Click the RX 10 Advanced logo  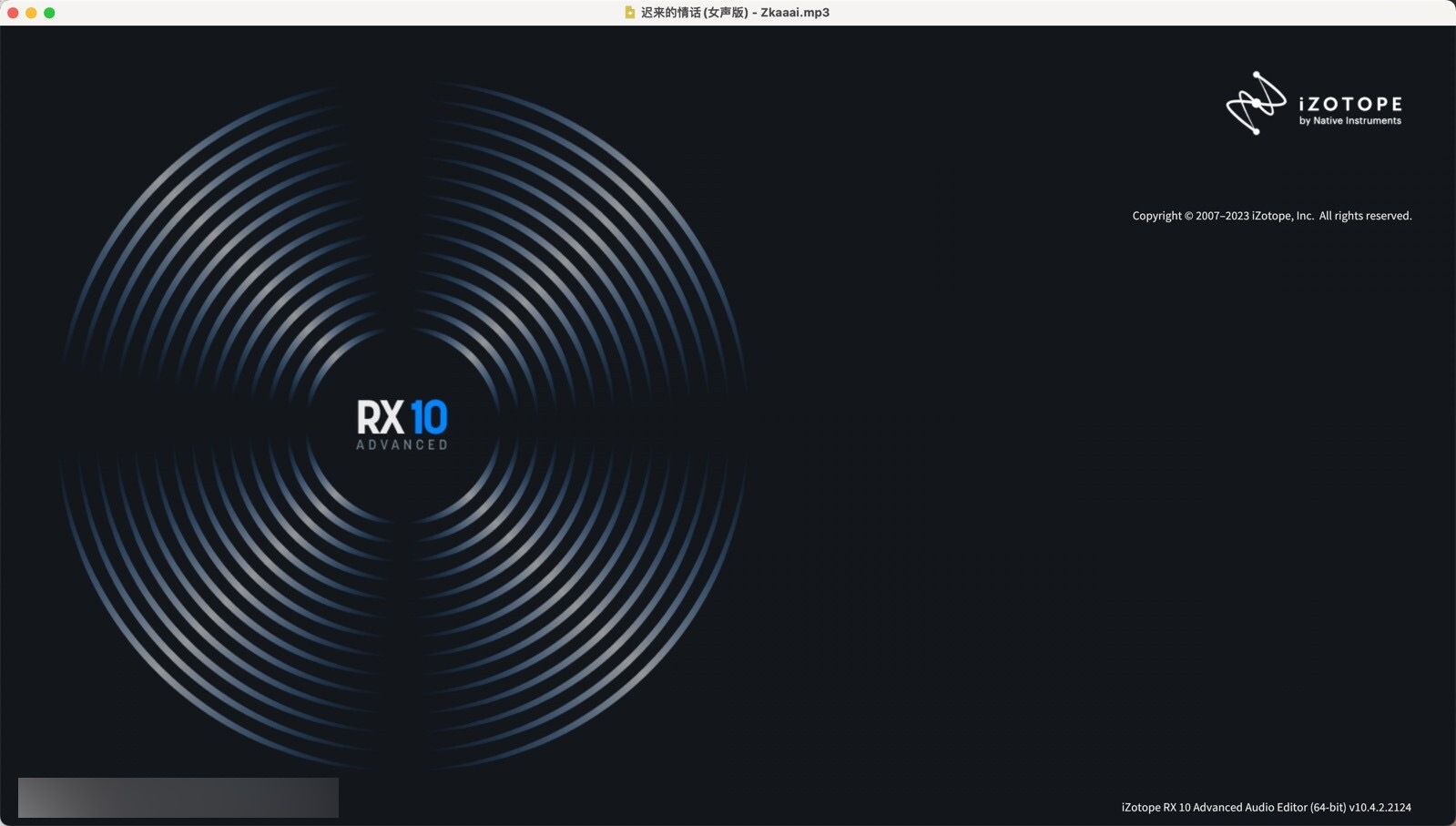pyautogui.click(x=402, y=424)
